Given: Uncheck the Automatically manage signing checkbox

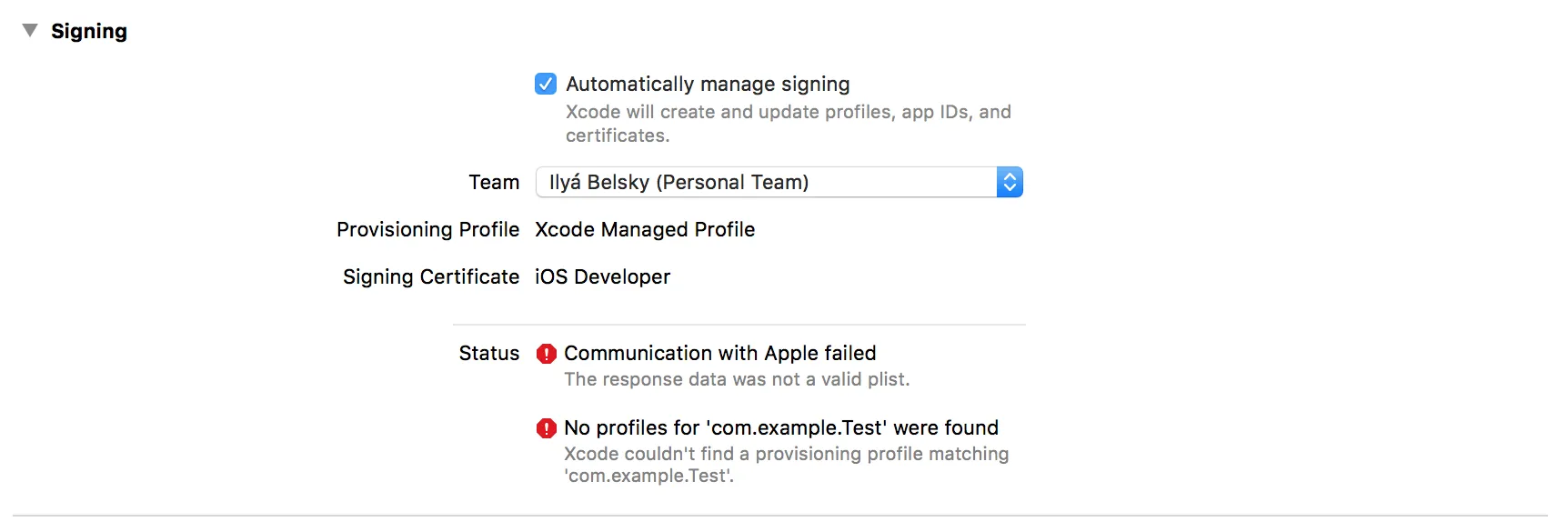Looking at the screenshot, I should (546, 84).
